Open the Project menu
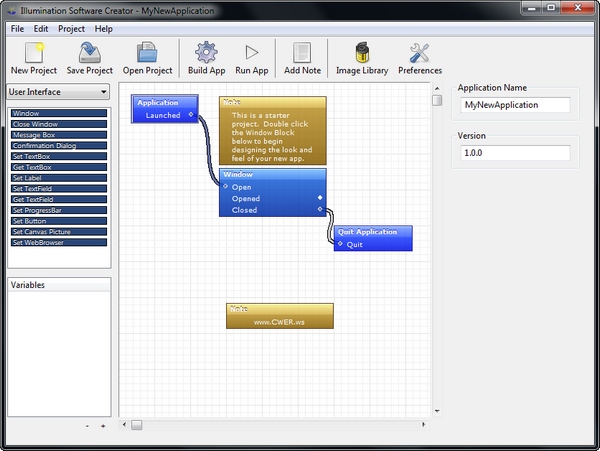 coord(71,29)
